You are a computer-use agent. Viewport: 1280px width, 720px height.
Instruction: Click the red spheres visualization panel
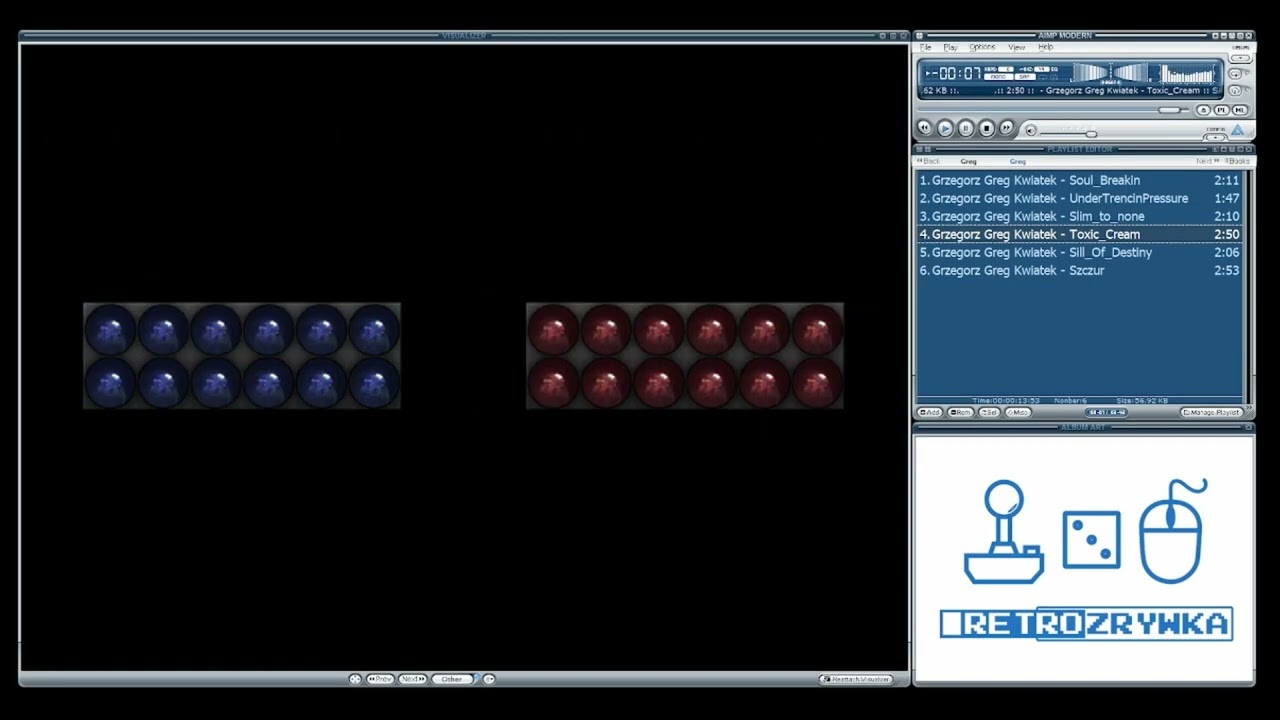point(685,356)
